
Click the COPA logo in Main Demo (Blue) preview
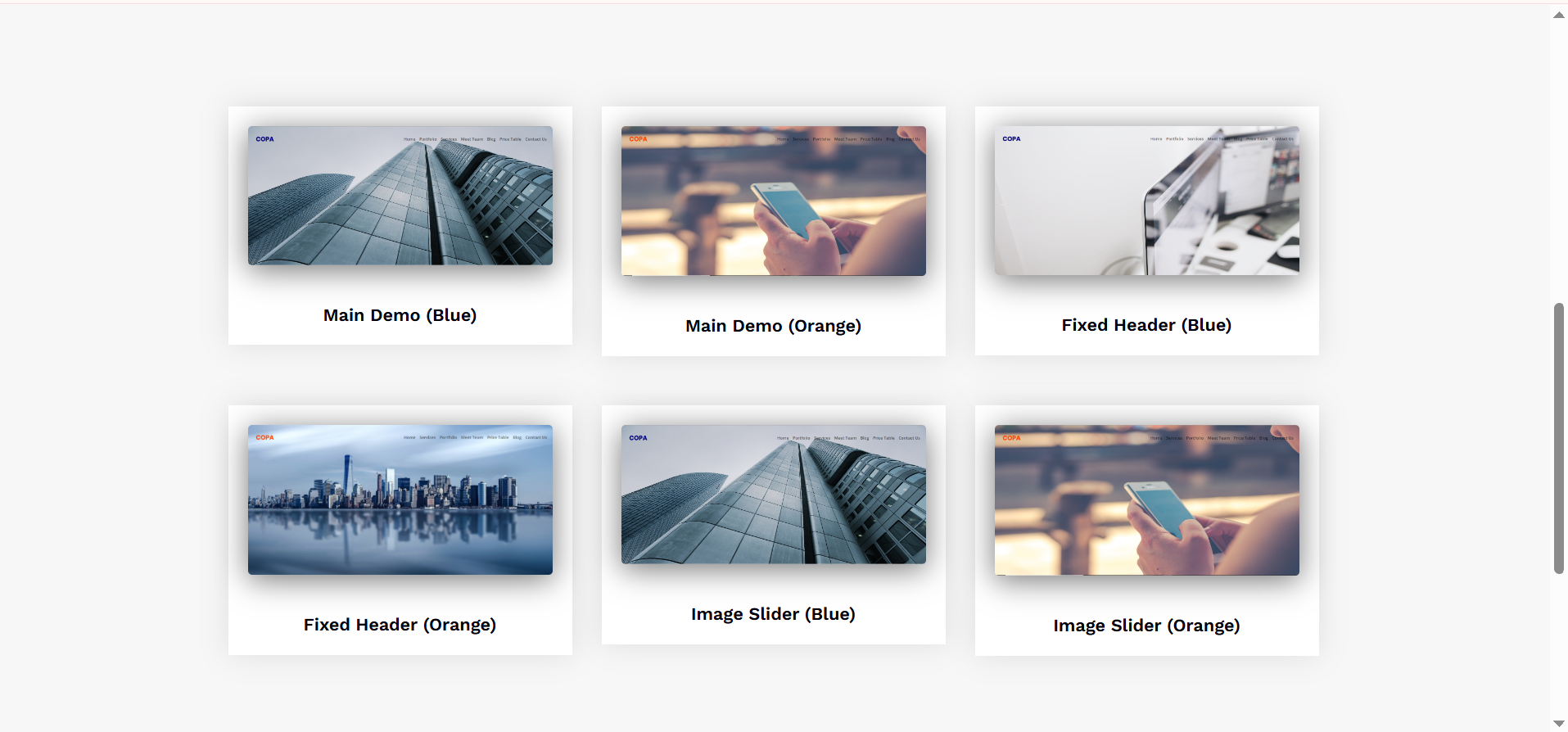(264, 139)
